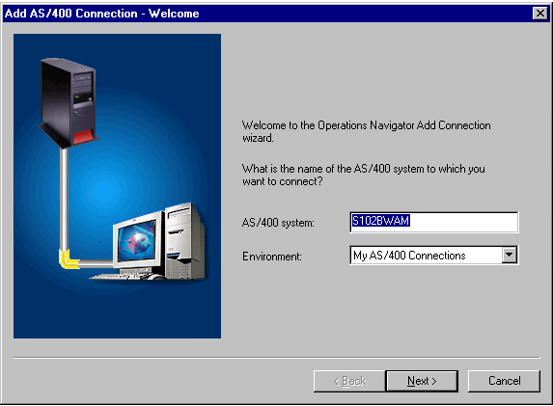Go to the Next wizard step

[422, 381]
